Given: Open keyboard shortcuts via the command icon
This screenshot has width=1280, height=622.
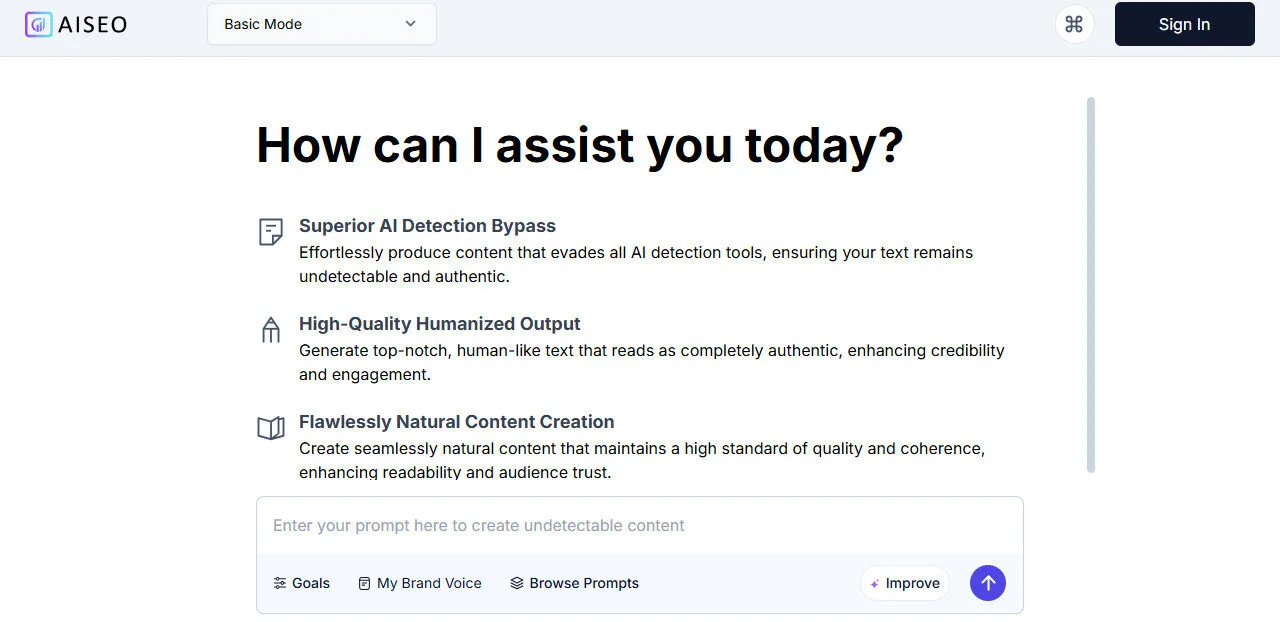Looking at the screenshot, I should 1074,24.
